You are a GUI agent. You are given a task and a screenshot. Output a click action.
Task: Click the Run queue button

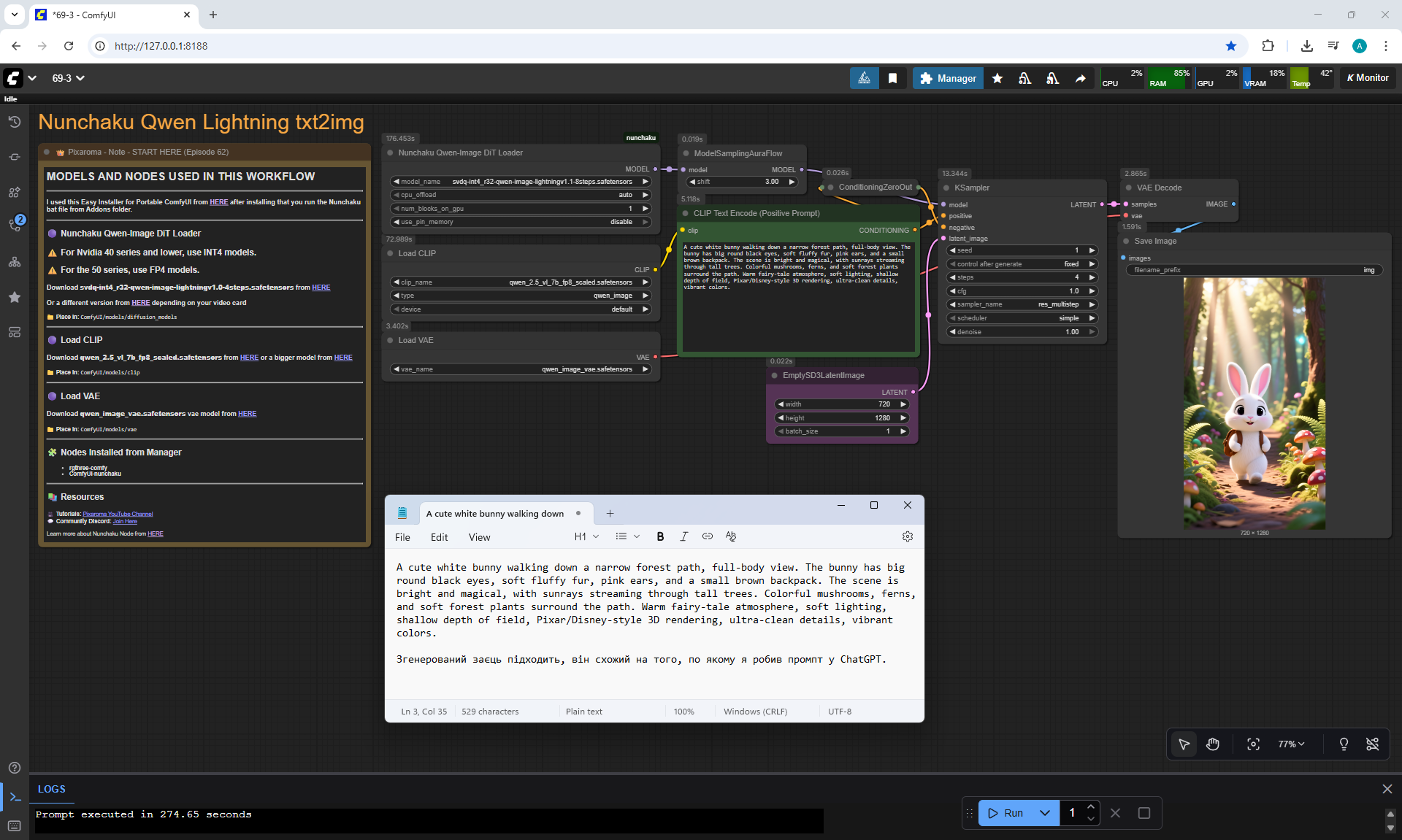[1006, 813]
